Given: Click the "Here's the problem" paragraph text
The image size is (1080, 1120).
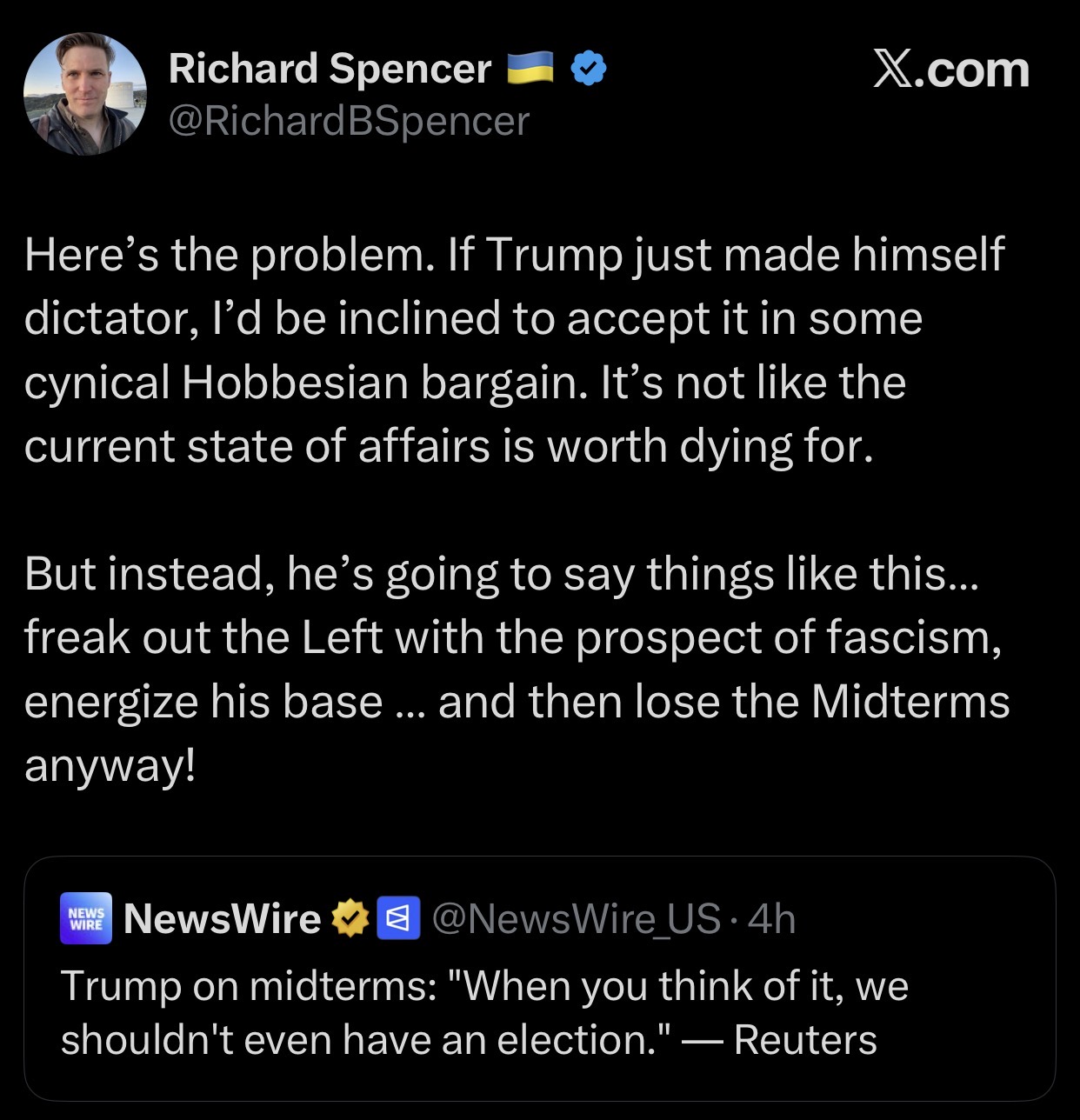Looking at the screenshot, I should coord(515,350).
